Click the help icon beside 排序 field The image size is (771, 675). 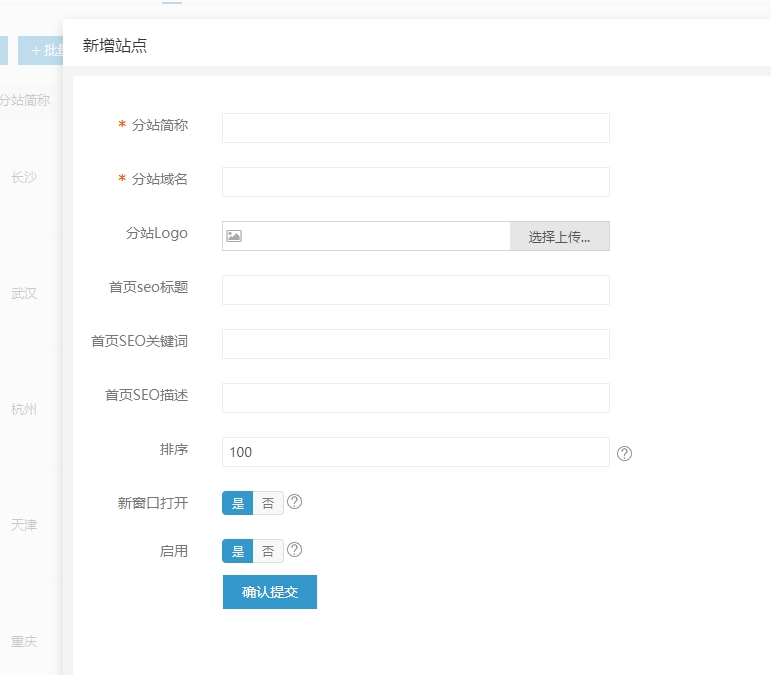coord(625,453)
